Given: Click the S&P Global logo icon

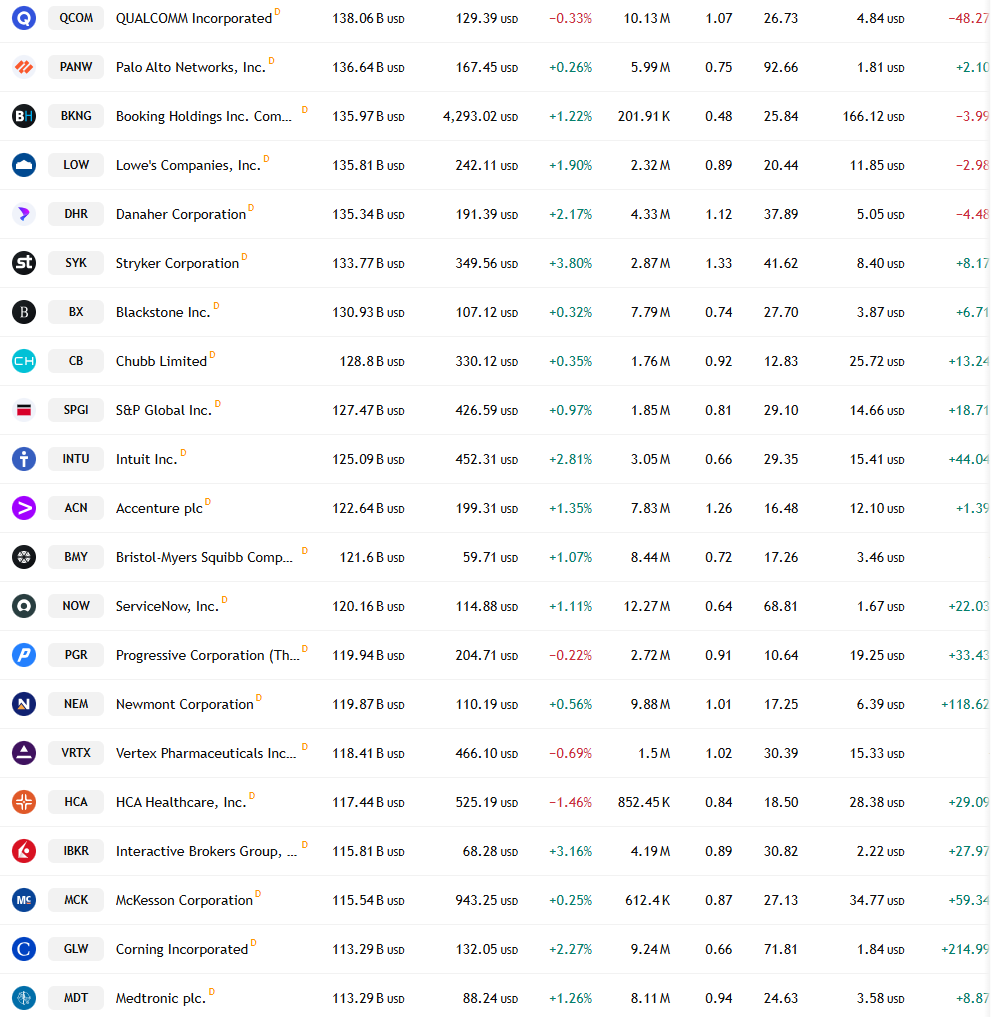Looking at the screenshot, I should 24,410.
